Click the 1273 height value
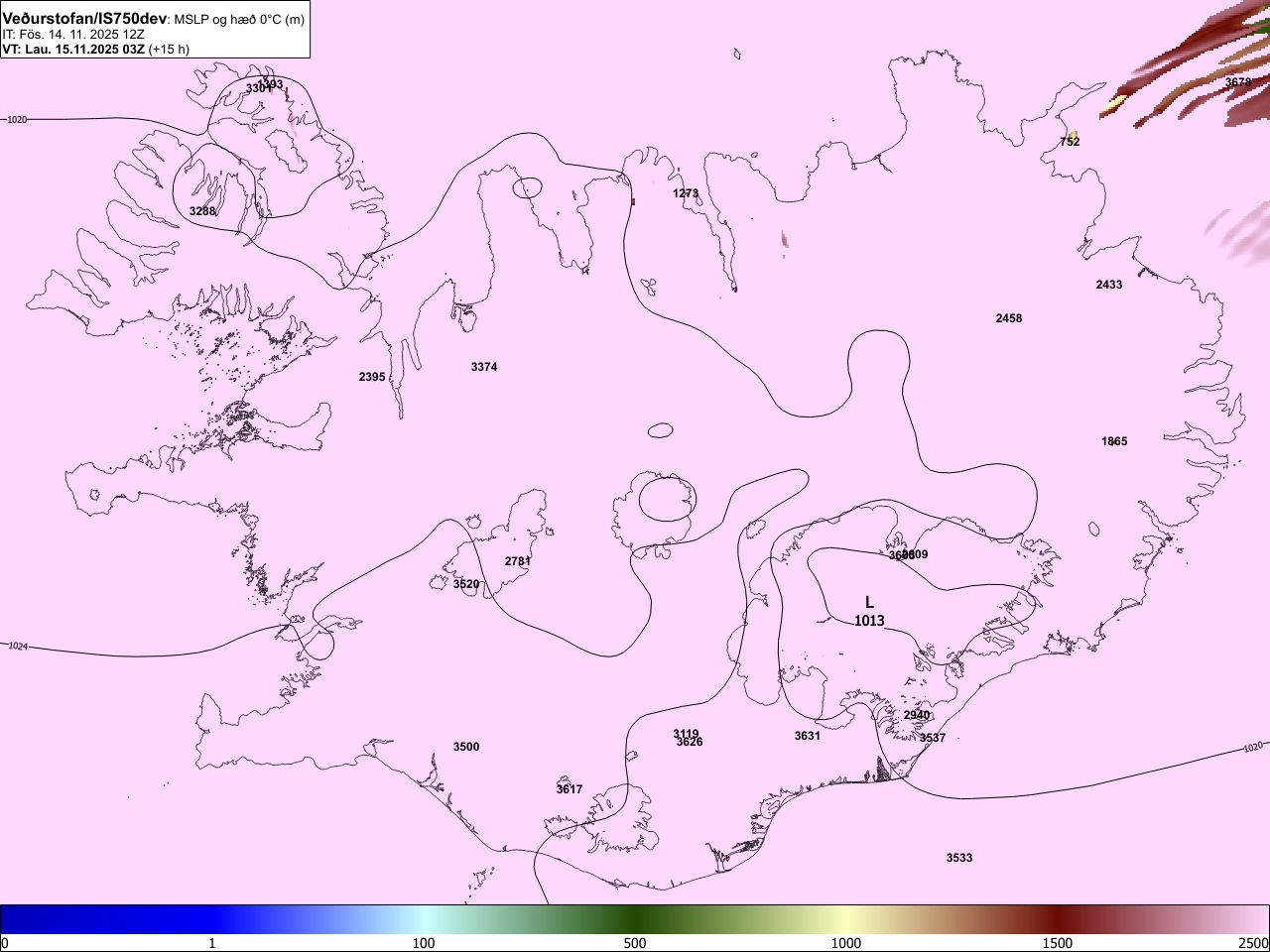Screen dimensions: 1270x952 686,193
